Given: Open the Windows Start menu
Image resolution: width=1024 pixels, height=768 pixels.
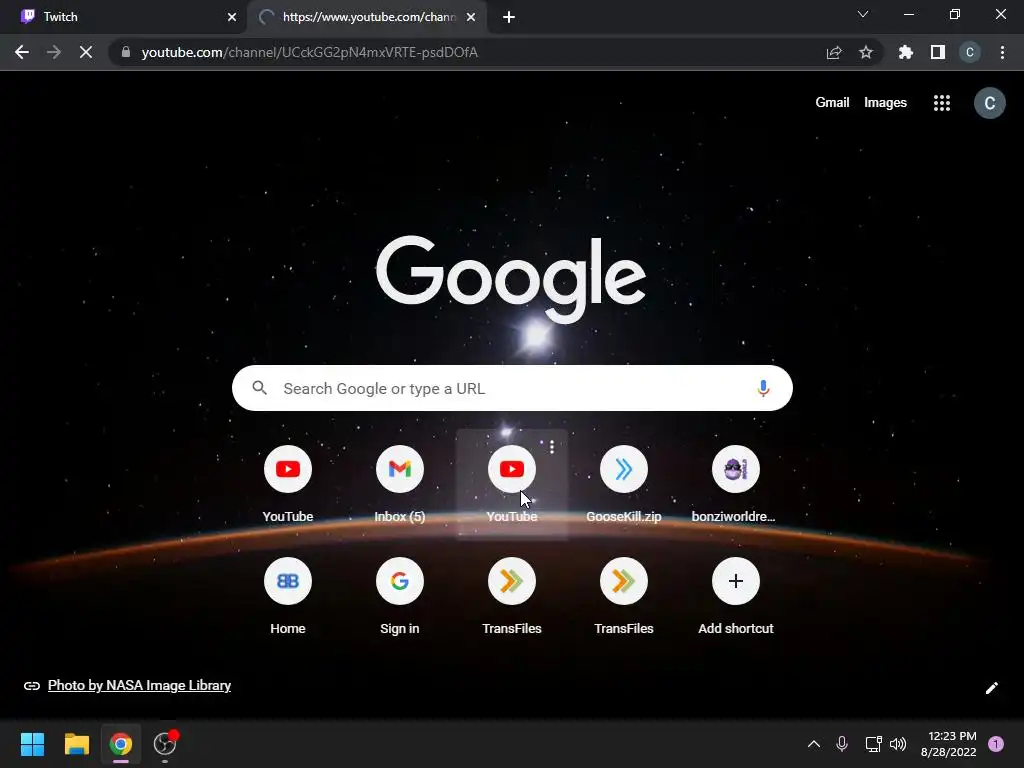Looking at the screenshot, I should tap(32, 744).
